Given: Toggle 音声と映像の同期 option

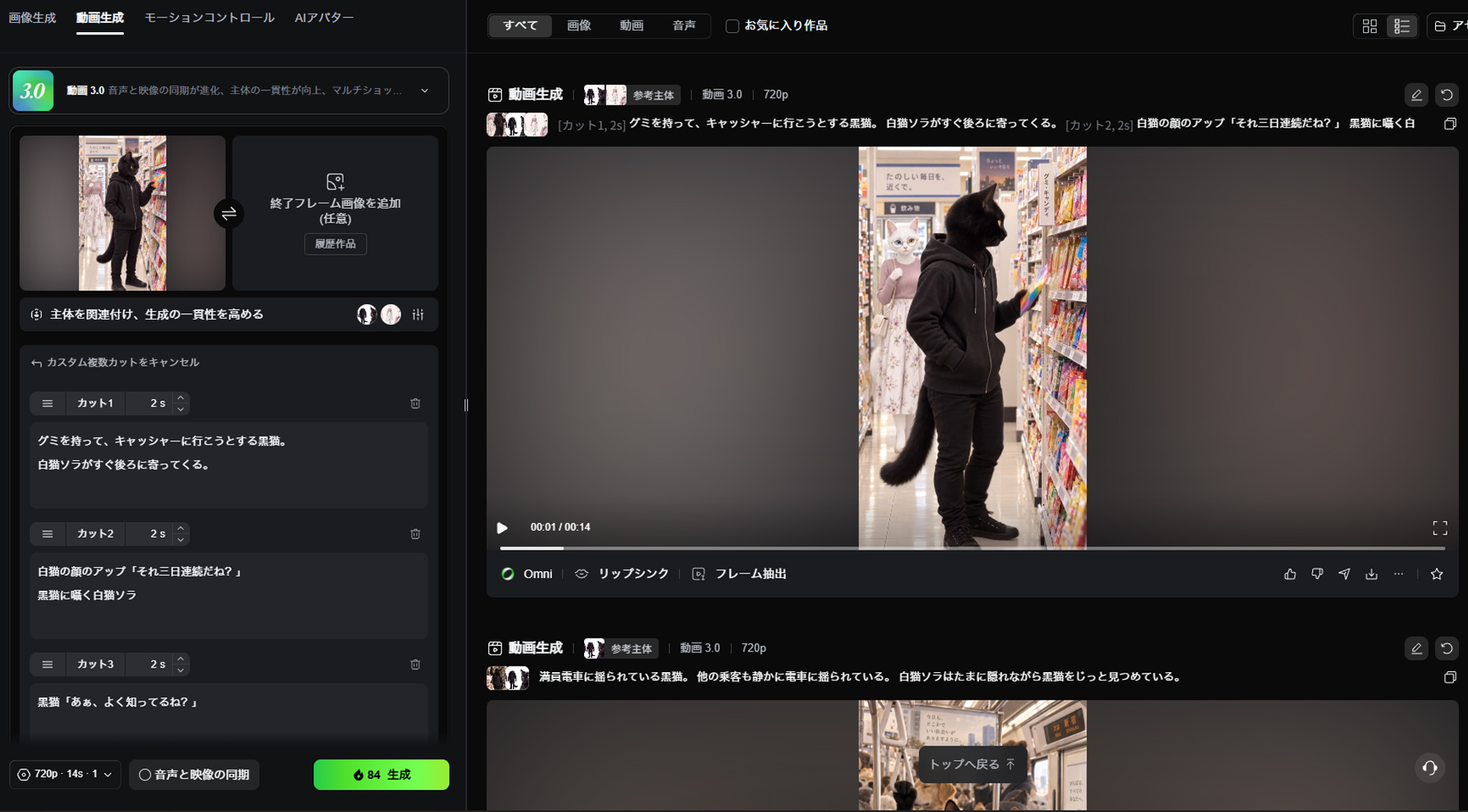Looking at the screenshot, I should (x=194, y=775).
